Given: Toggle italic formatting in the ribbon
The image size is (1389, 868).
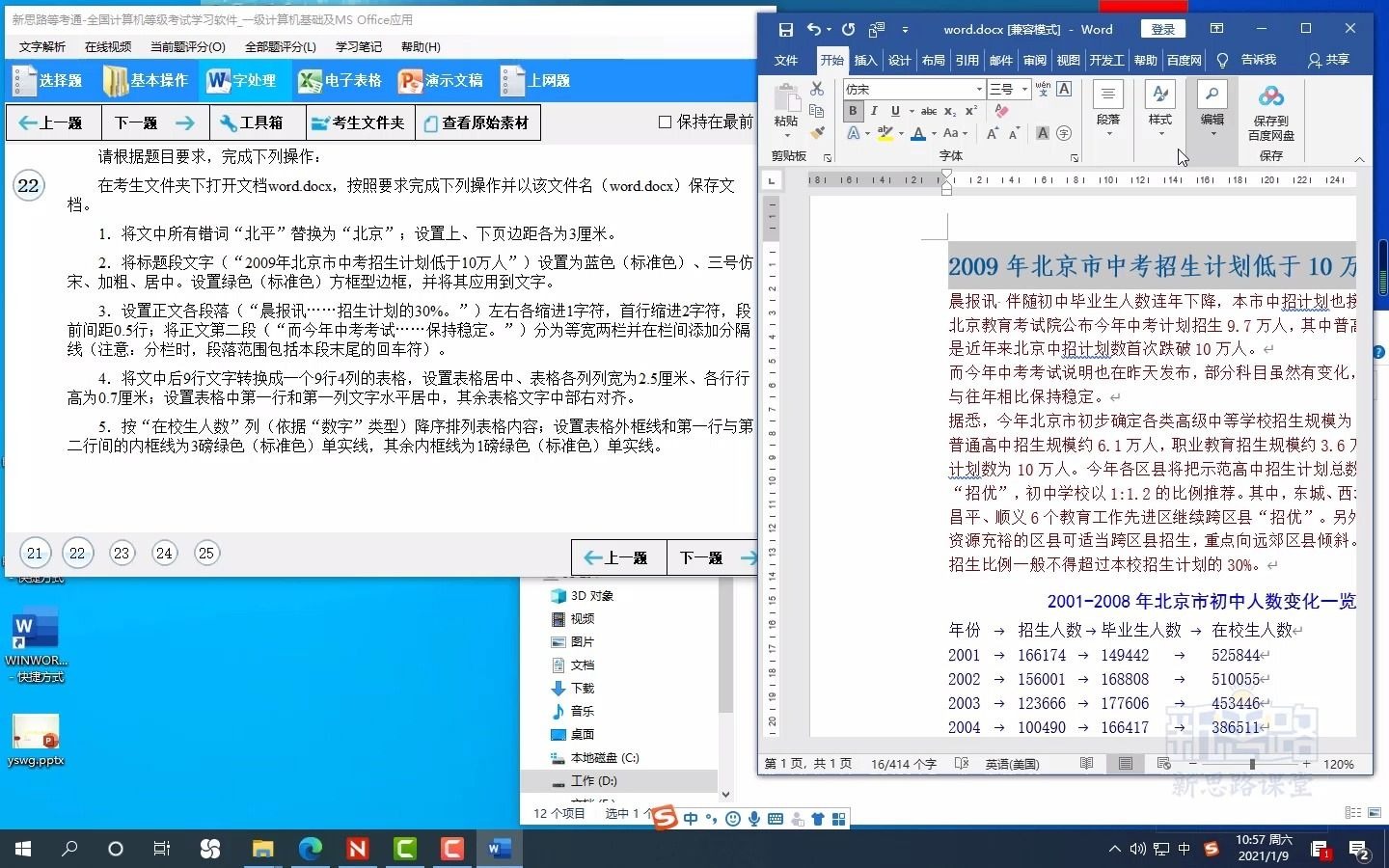Looking at the screenshot, I should point(874,111).
